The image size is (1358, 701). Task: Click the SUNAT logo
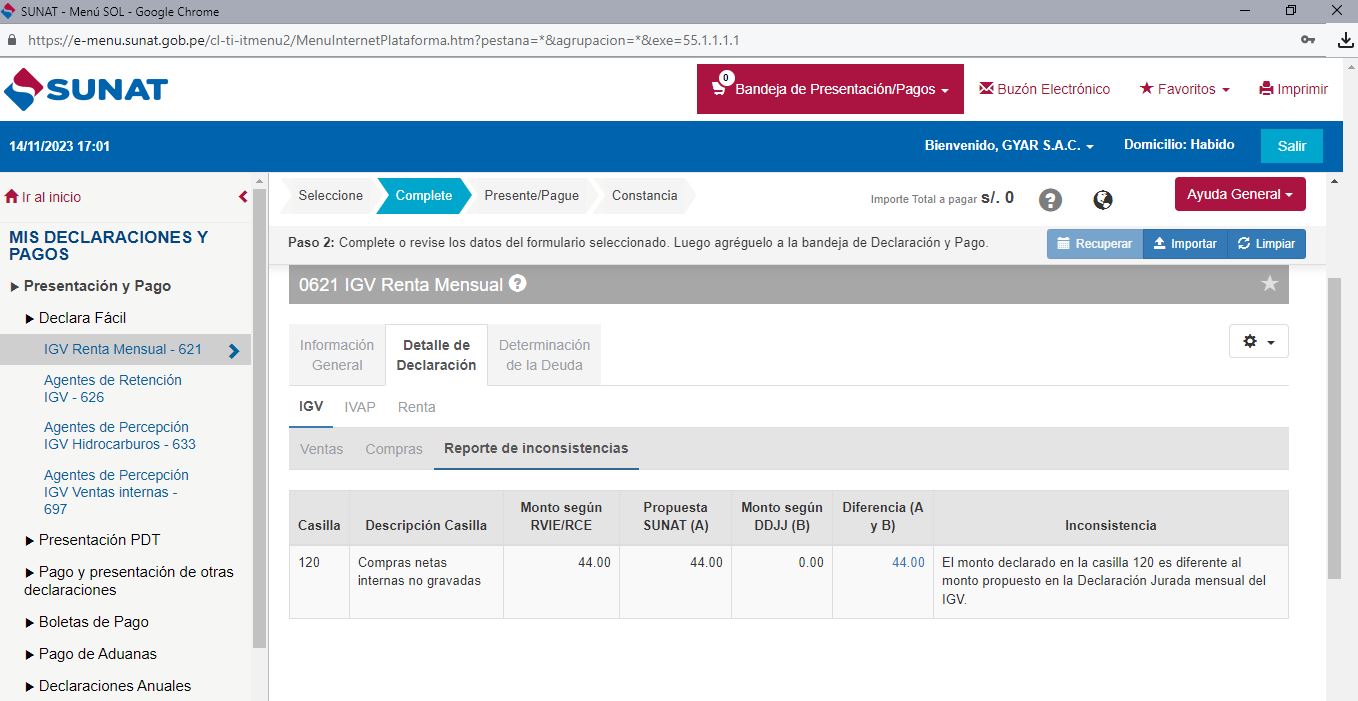(86, 89)
